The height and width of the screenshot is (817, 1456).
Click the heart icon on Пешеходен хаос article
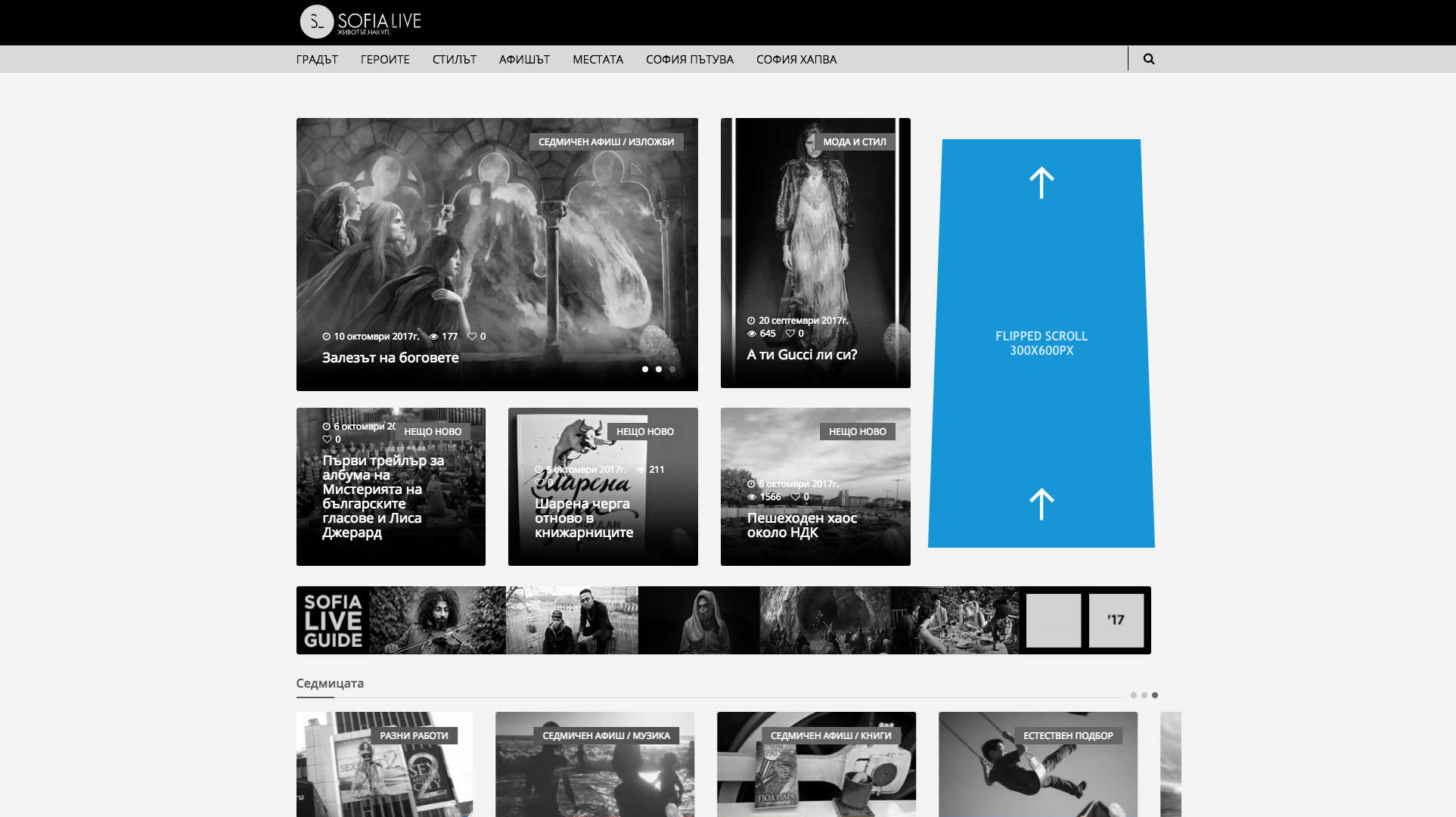click(x=795, y=497)
